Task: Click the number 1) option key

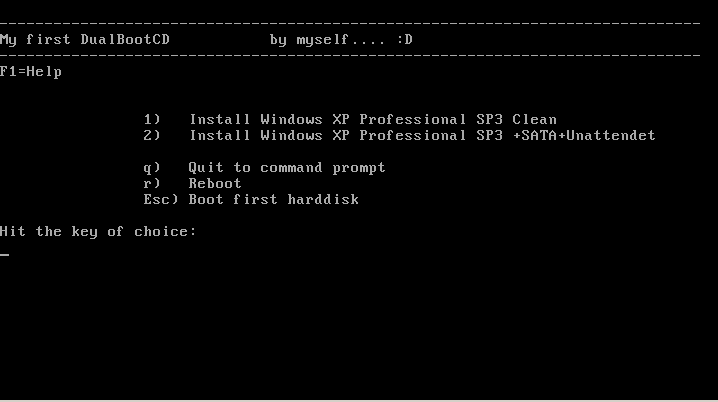Action: 152,120
